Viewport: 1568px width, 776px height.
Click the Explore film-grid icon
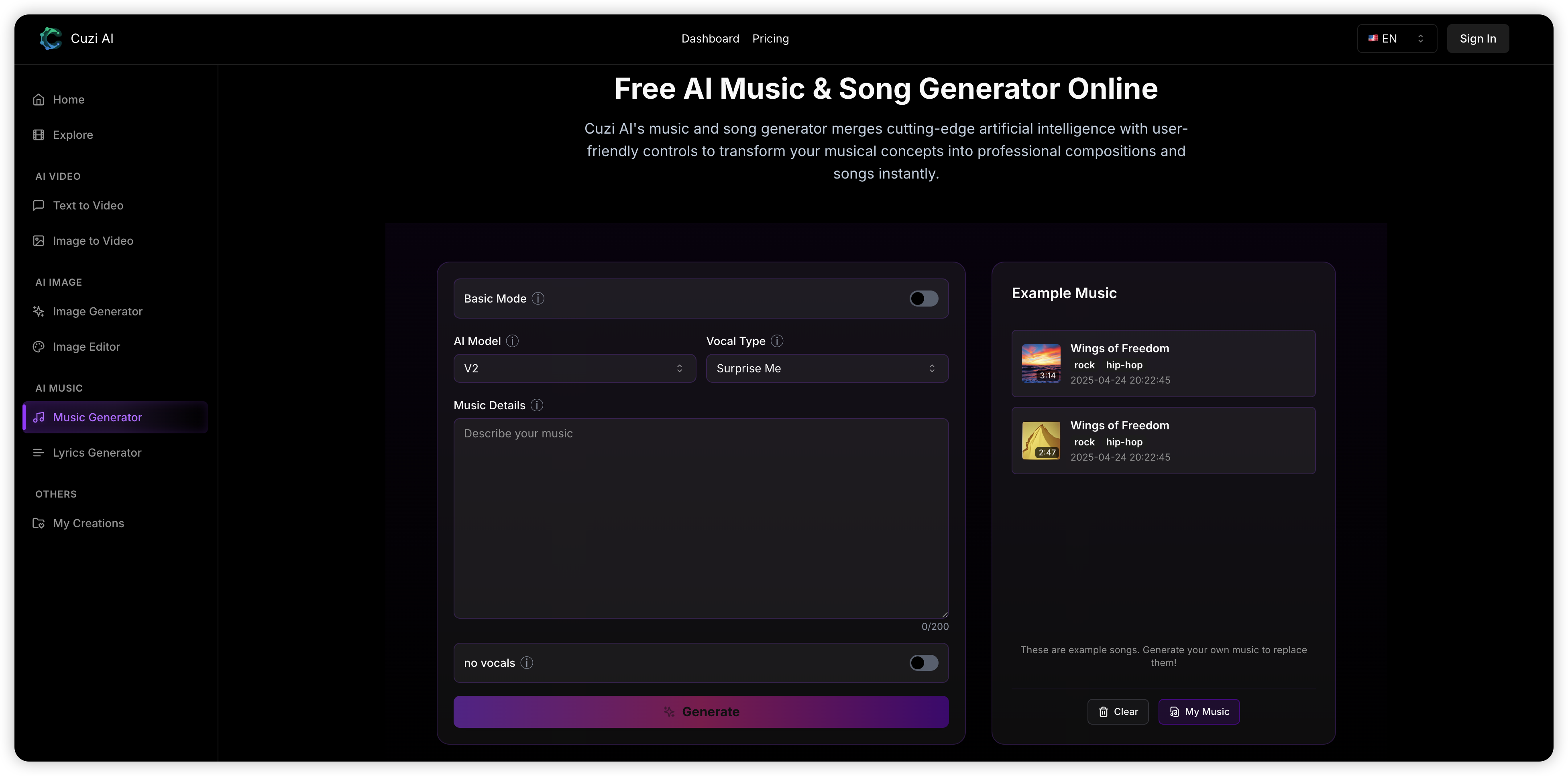[x=39, y=135]
